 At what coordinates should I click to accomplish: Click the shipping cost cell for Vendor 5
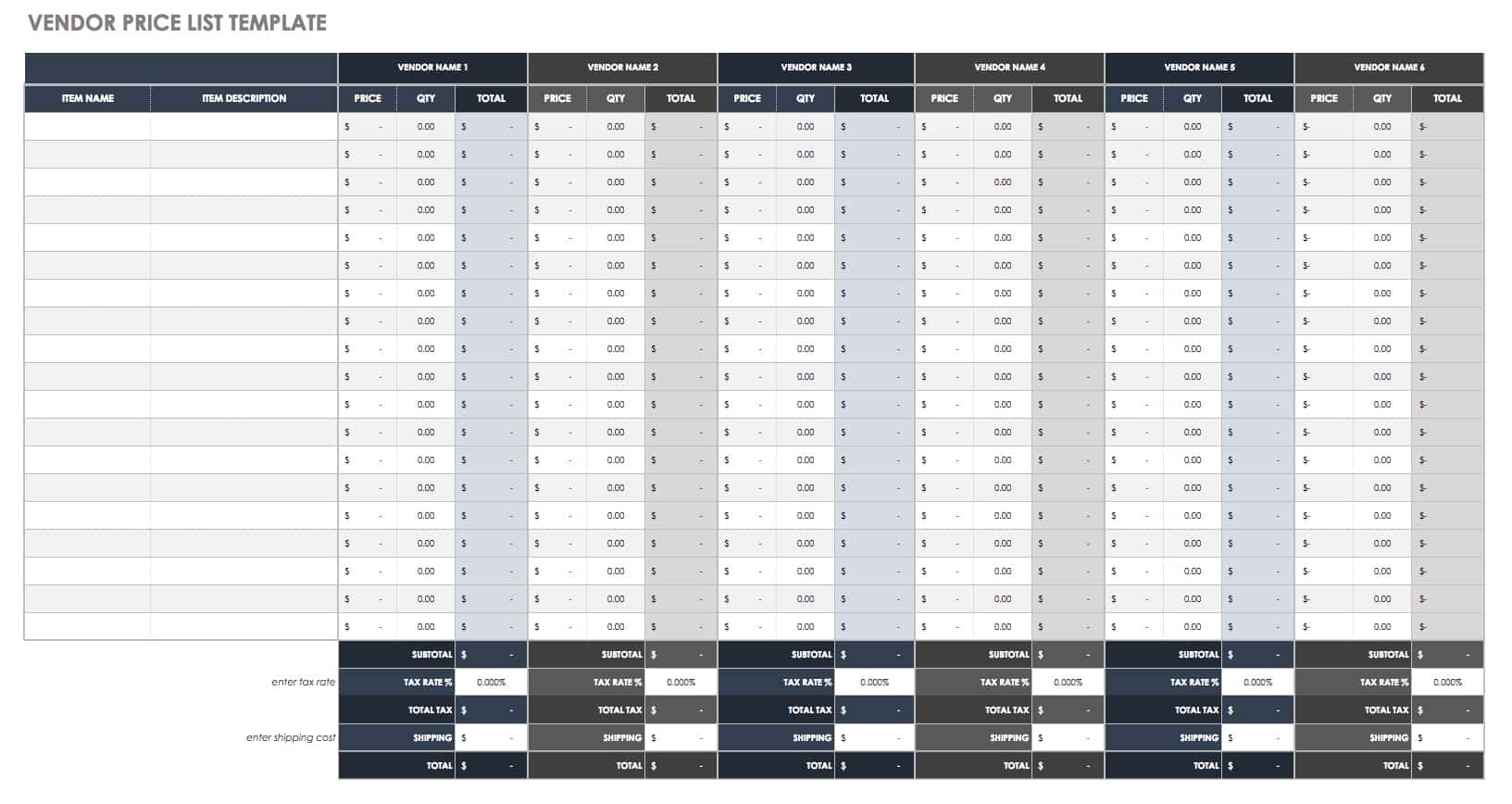(x=1257, y=738)
